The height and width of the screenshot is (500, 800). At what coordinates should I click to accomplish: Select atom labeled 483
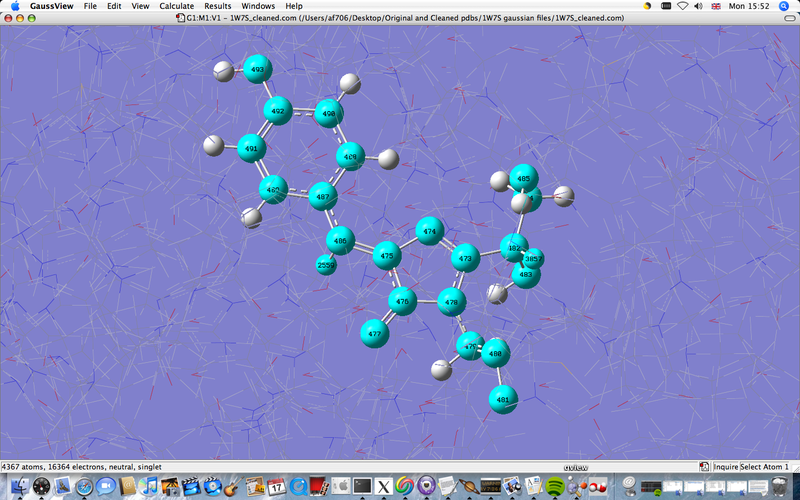pos(526,275)
